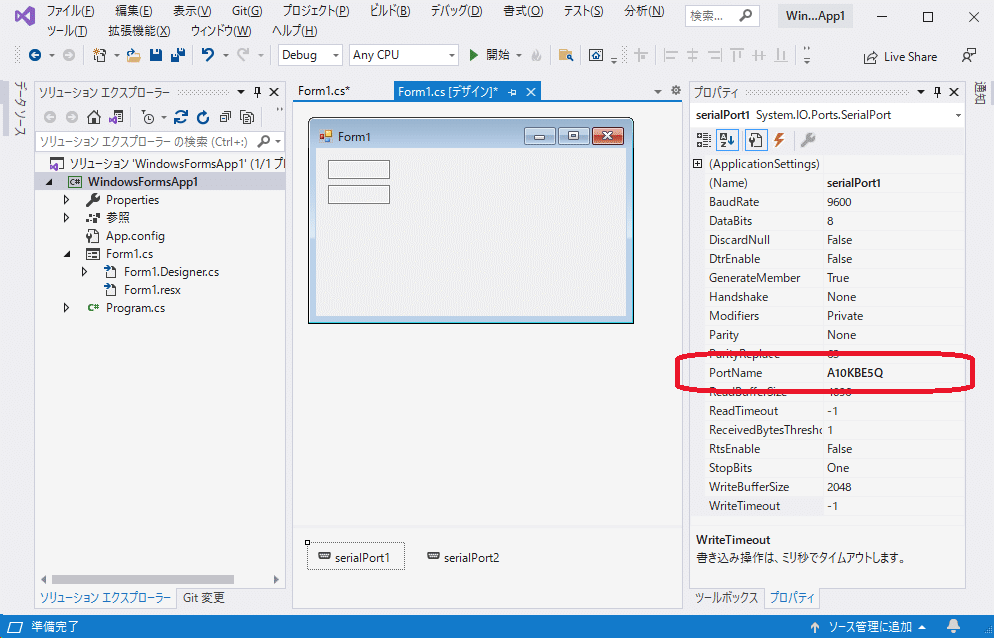994x638 pixels.
Task: Open the データソース side tab
Action: point(20,107)
